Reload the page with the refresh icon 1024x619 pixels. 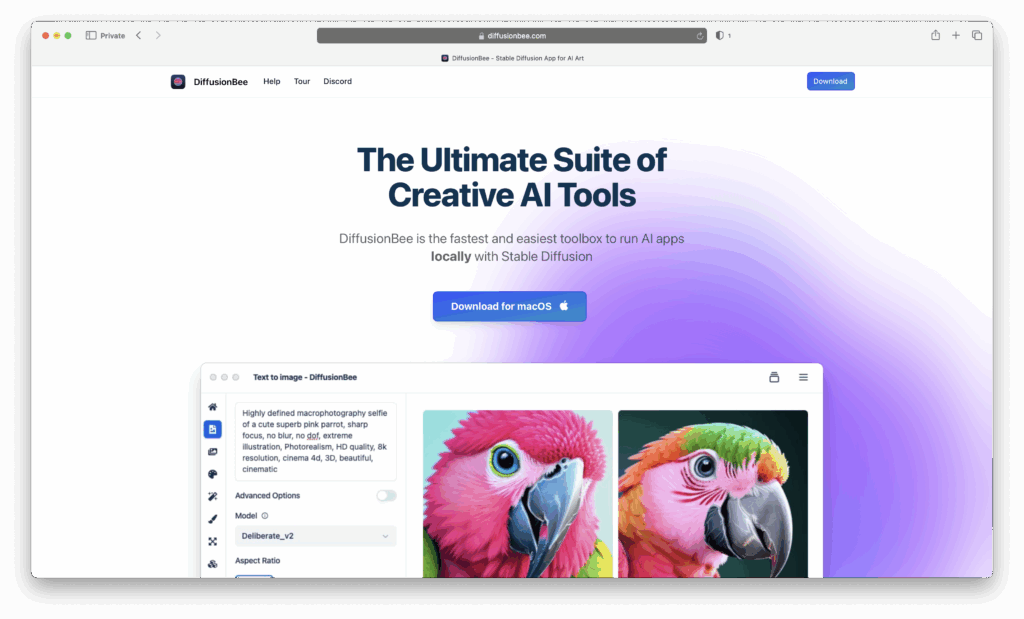coord(699,36)
